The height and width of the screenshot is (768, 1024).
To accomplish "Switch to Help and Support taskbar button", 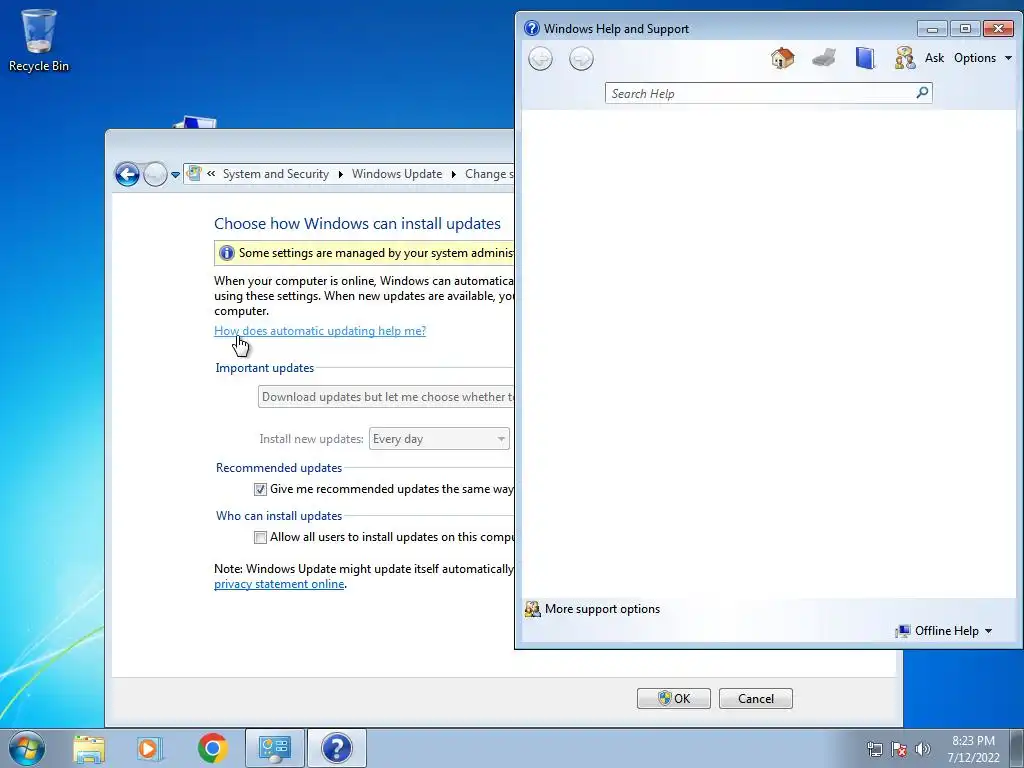I will (x=336, y=748).
